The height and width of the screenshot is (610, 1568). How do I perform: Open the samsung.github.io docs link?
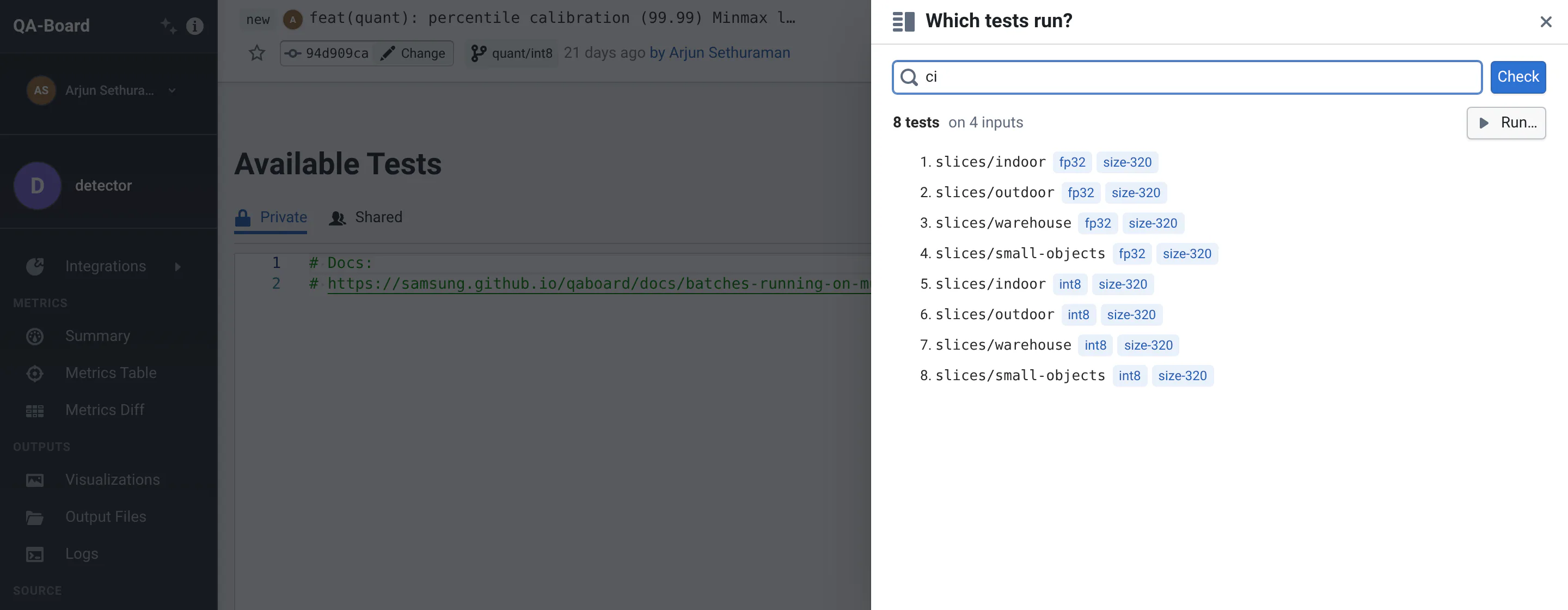pos(599,284)
